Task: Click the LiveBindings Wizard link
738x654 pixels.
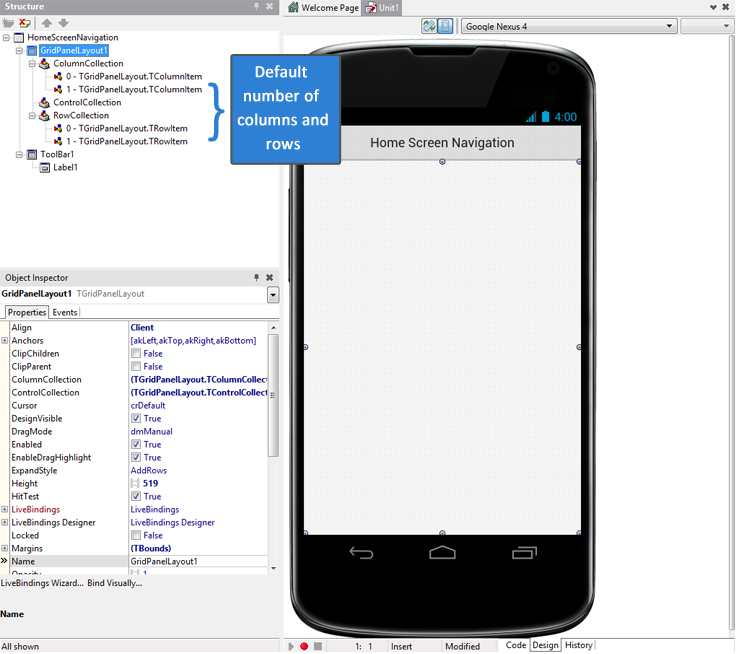Action: [x=42, y=583]
